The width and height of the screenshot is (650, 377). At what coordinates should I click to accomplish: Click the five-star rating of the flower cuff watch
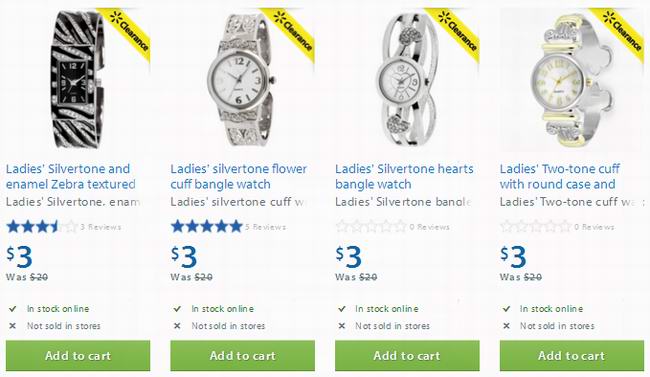[206, 226]
